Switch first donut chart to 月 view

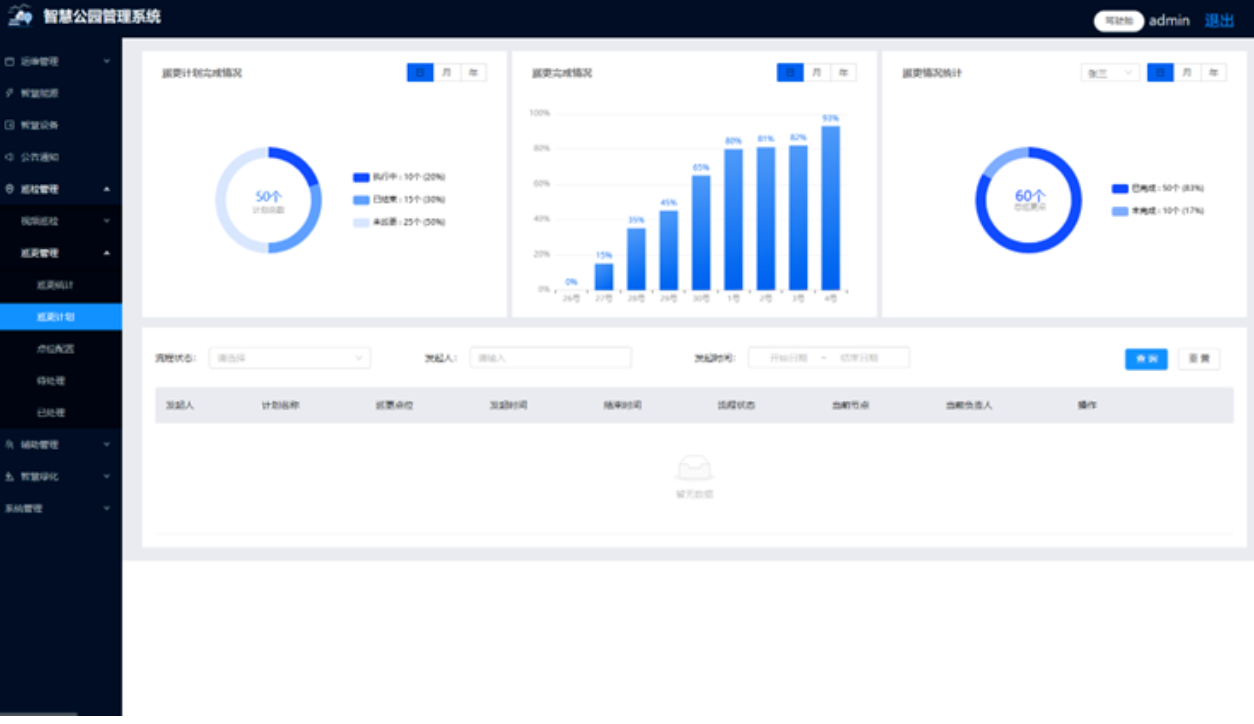click(446, 73)
